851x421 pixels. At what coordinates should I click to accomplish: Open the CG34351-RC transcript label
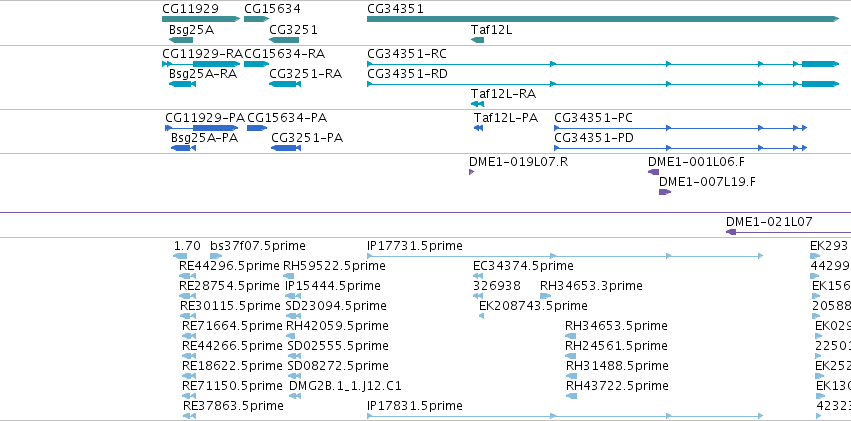(407, 54)
